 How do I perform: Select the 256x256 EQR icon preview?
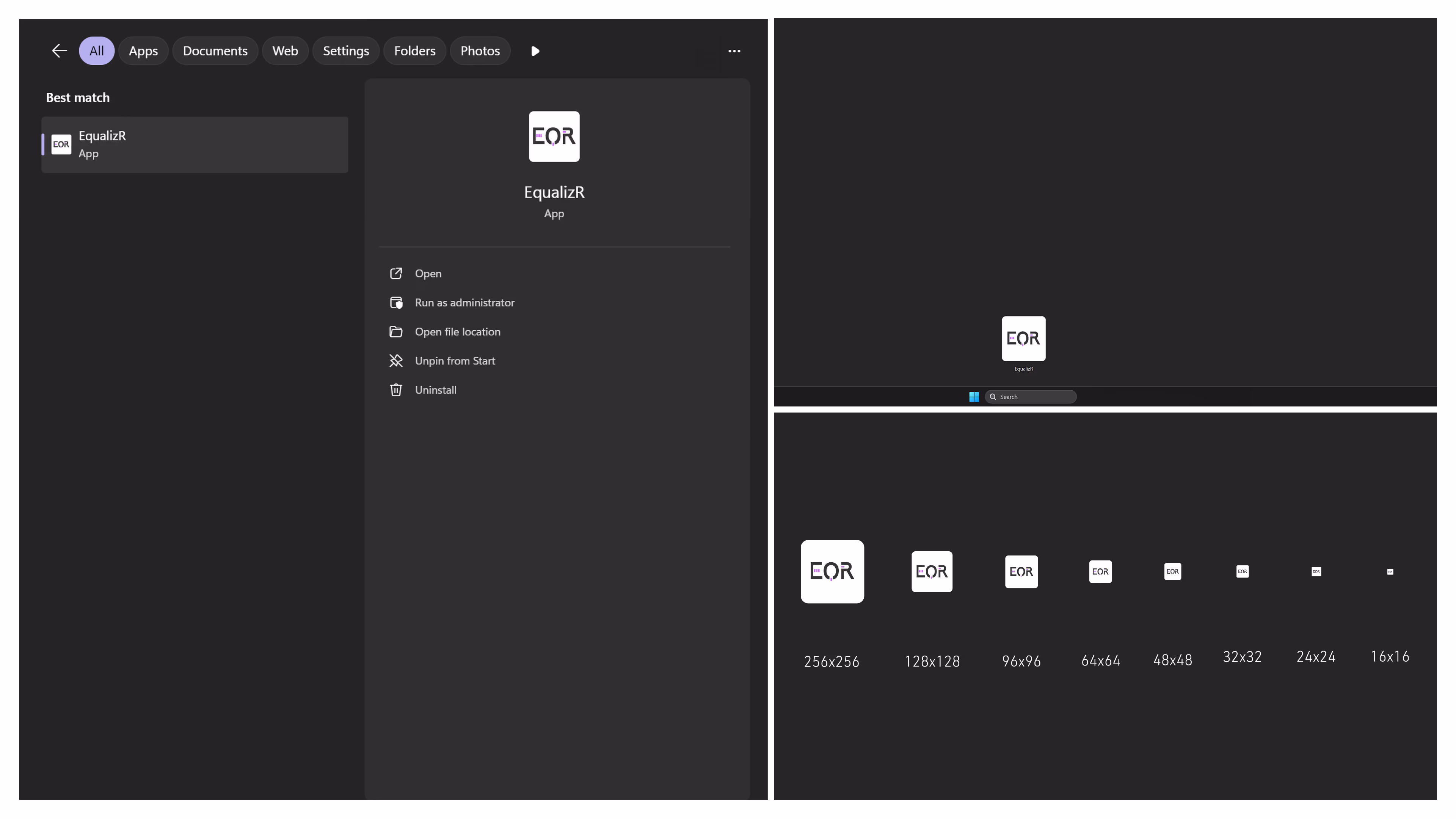[832, 571]
